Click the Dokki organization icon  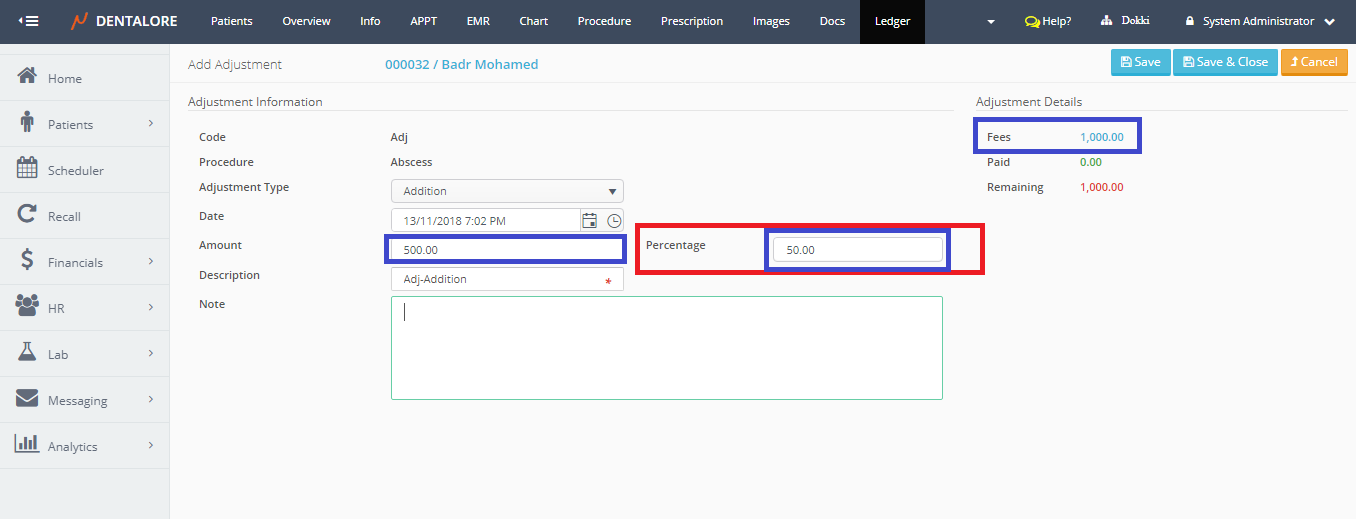[1107, 21]
